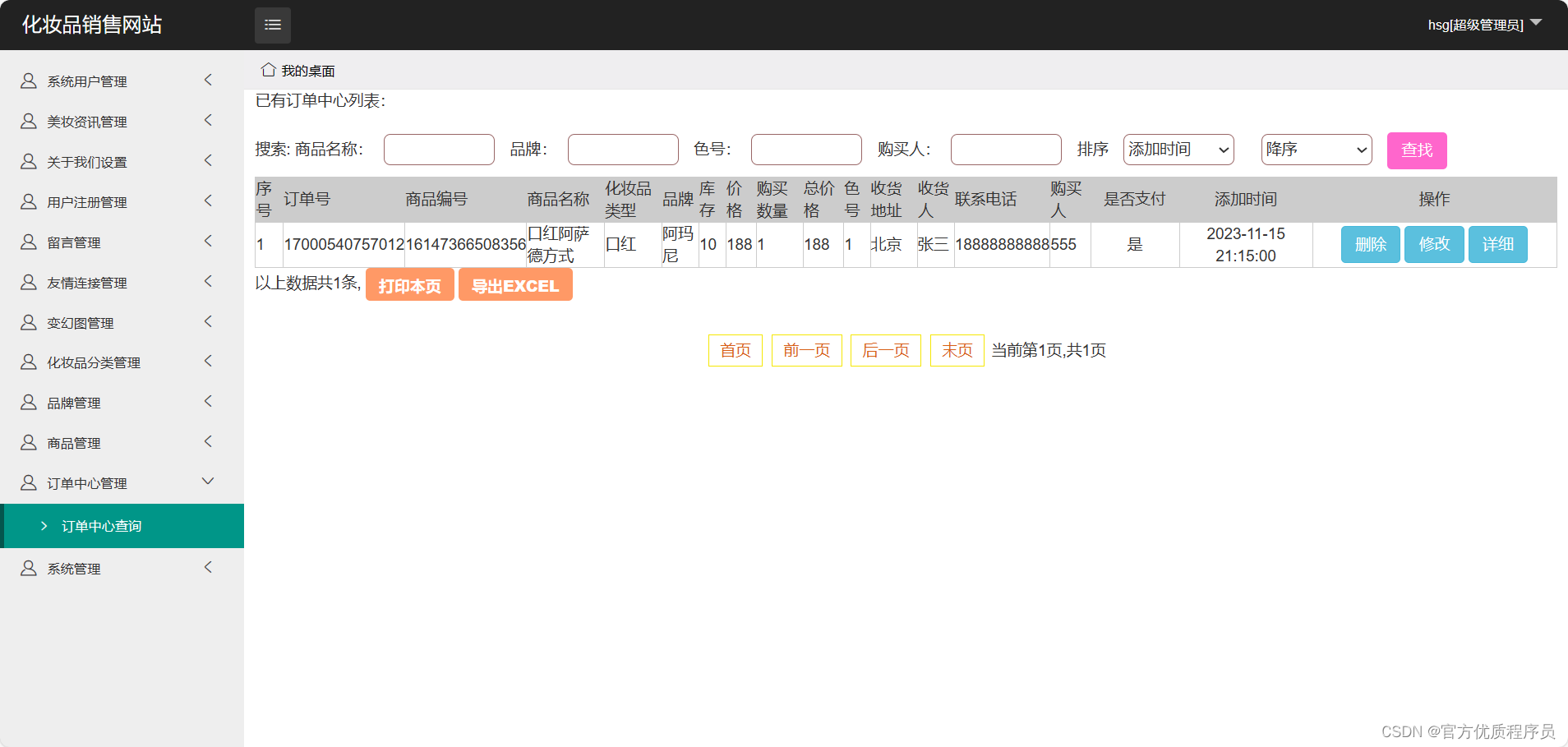This screenshot has width=1568, height=747.
Task: Focus the 色号 search field
Action: coord(806,150)
